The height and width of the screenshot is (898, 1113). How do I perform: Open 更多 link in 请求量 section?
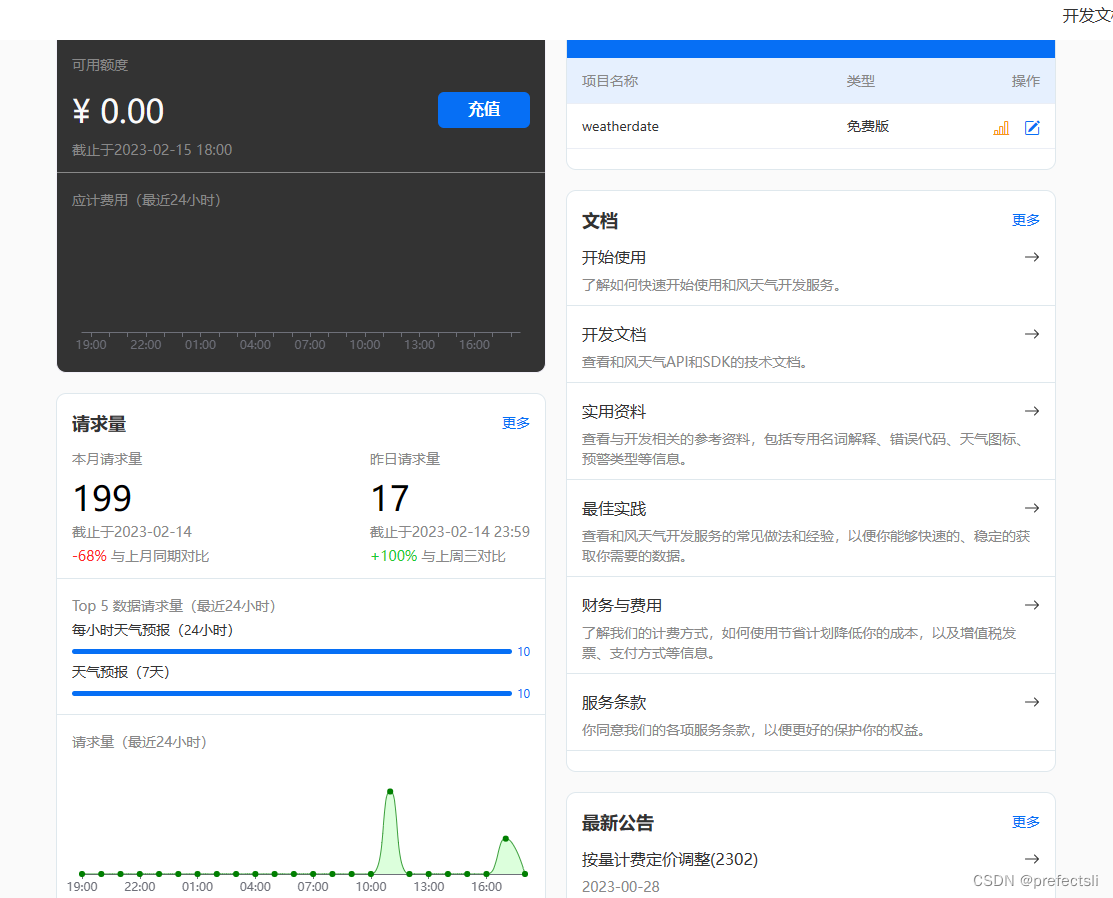pyautogui.click(x=515, y=423)
